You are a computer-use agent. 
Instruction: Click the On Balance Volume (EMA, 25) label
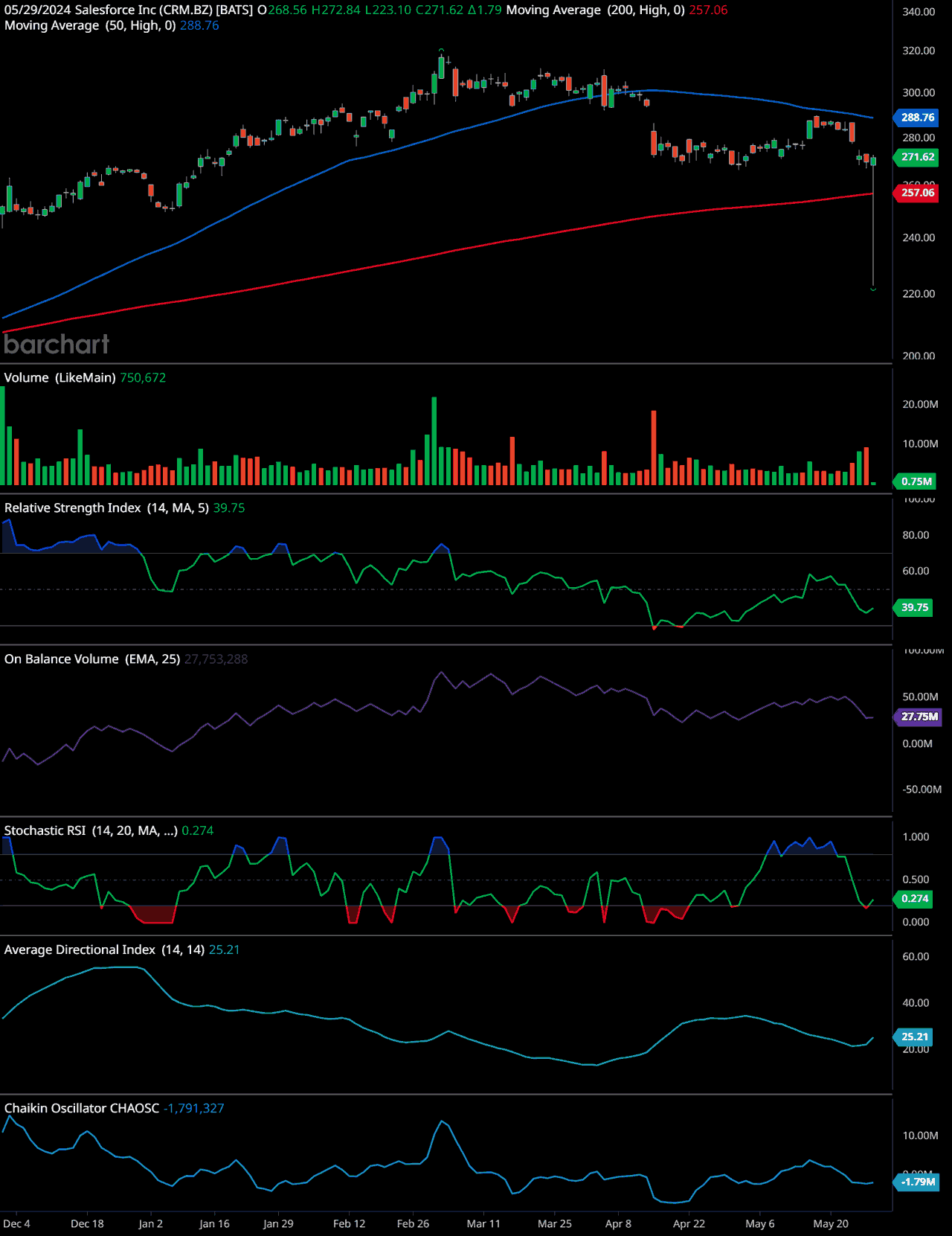coord(92,659)
